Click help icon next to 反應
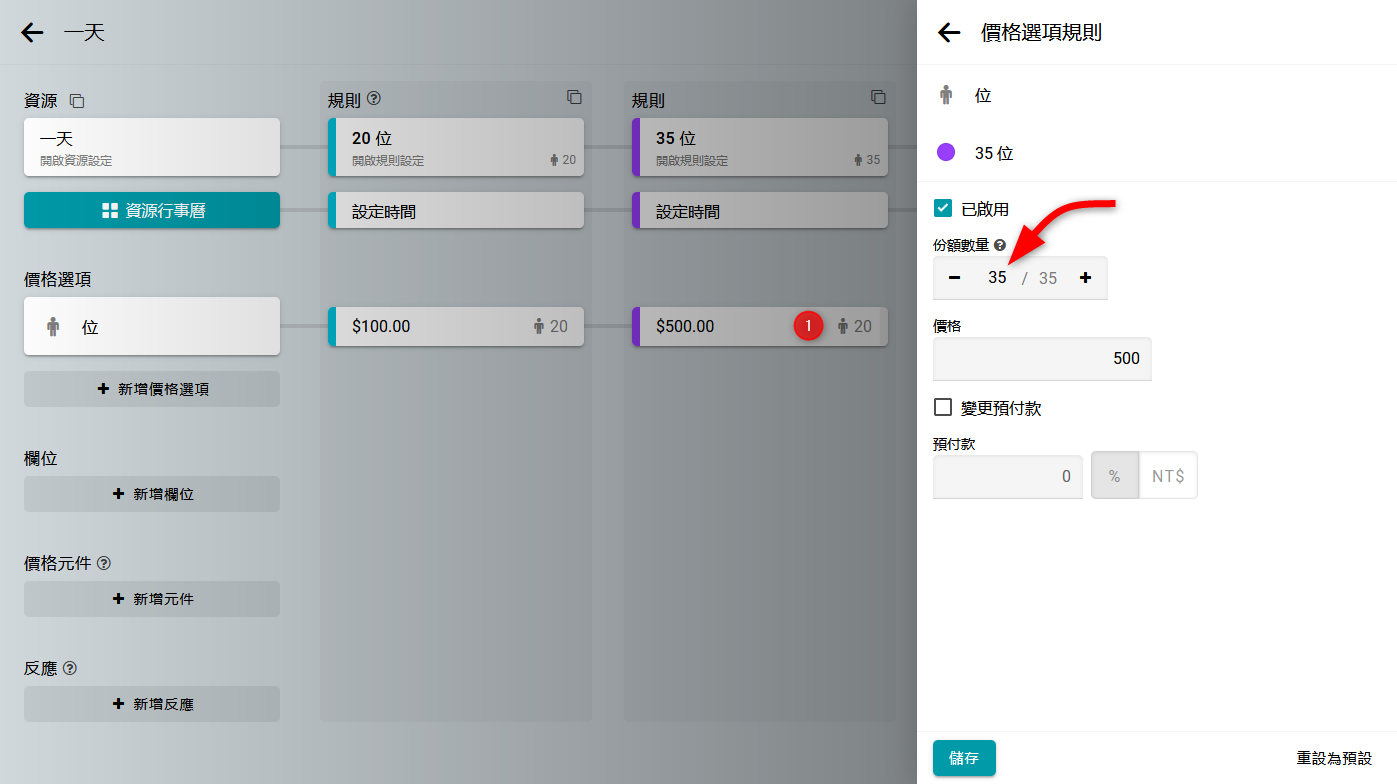Image resolution: width=1397 pixels, height=784 pixels. [x=70, y=668]
